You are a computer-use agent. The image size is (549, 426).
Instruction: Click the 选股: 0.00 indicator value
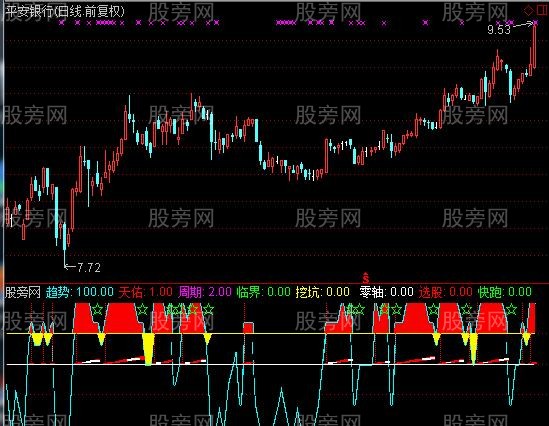point(446,292)
